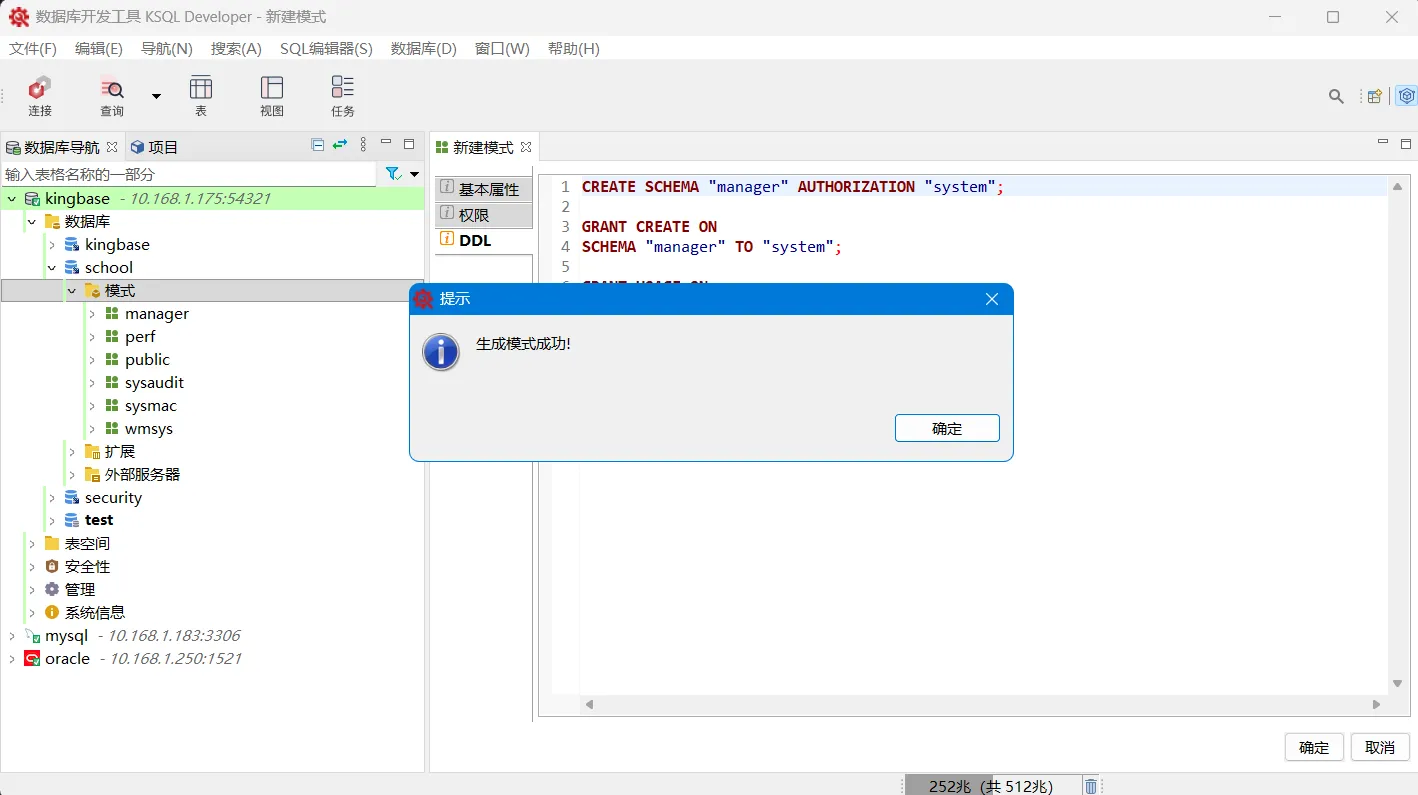Expand the mysql connection node
1418x795 pixels.
(x=11, y=635)
